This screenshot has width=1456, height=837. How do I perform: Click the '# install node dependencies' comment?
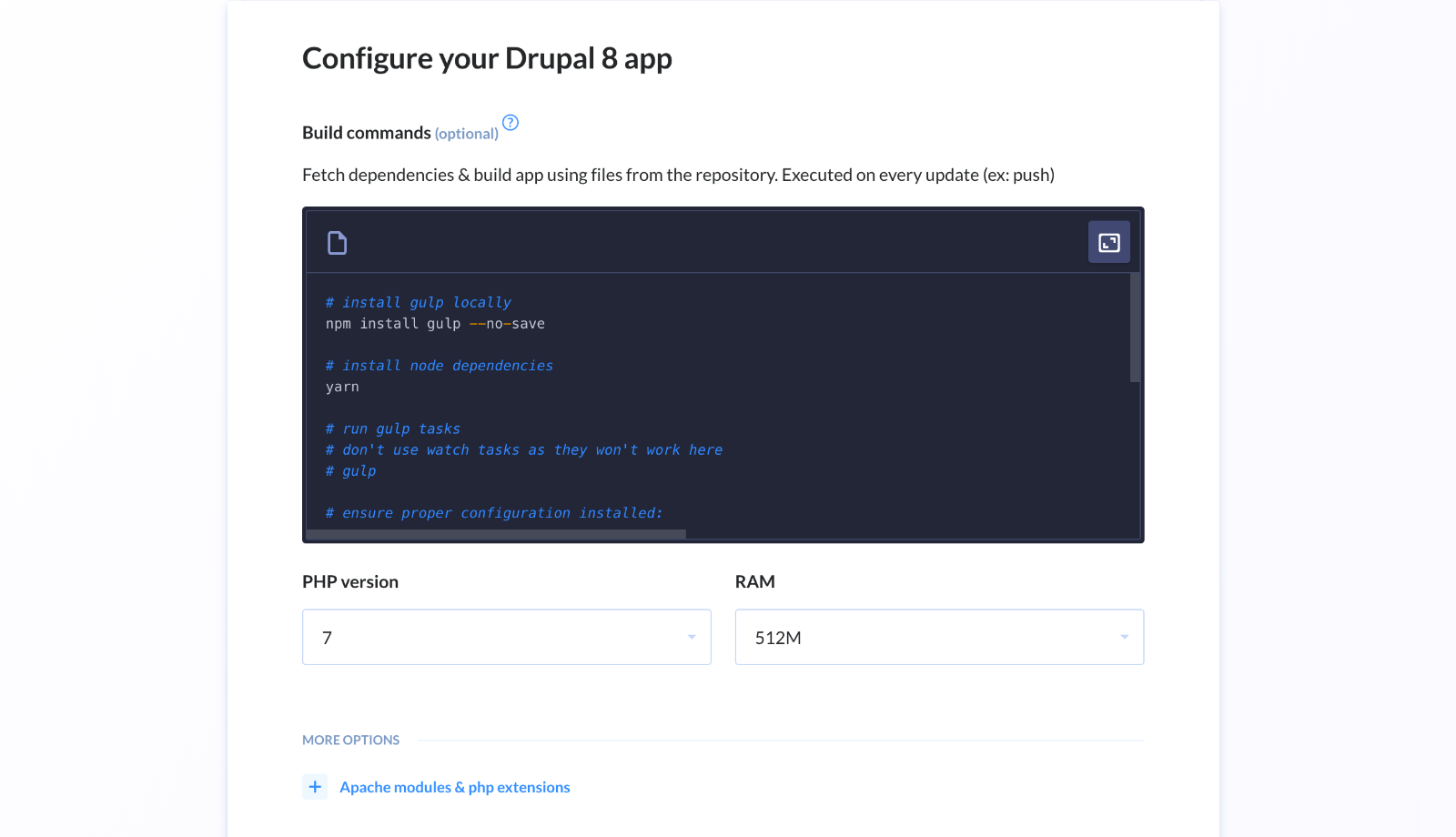(440, 366)
